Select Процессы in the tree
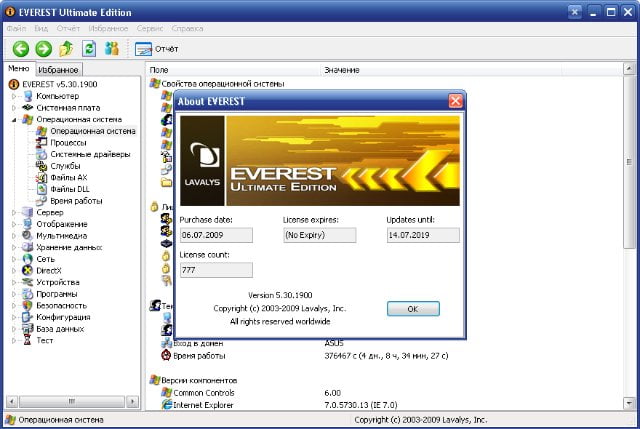Viewport: 640px width, 429px height. [68, 143]
